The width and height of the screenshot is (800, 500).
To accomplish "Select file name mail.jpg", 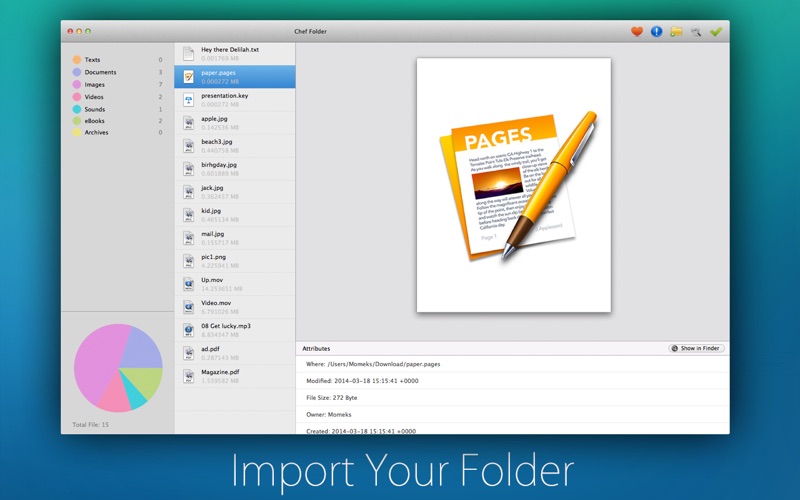I will tap(213, 234).
